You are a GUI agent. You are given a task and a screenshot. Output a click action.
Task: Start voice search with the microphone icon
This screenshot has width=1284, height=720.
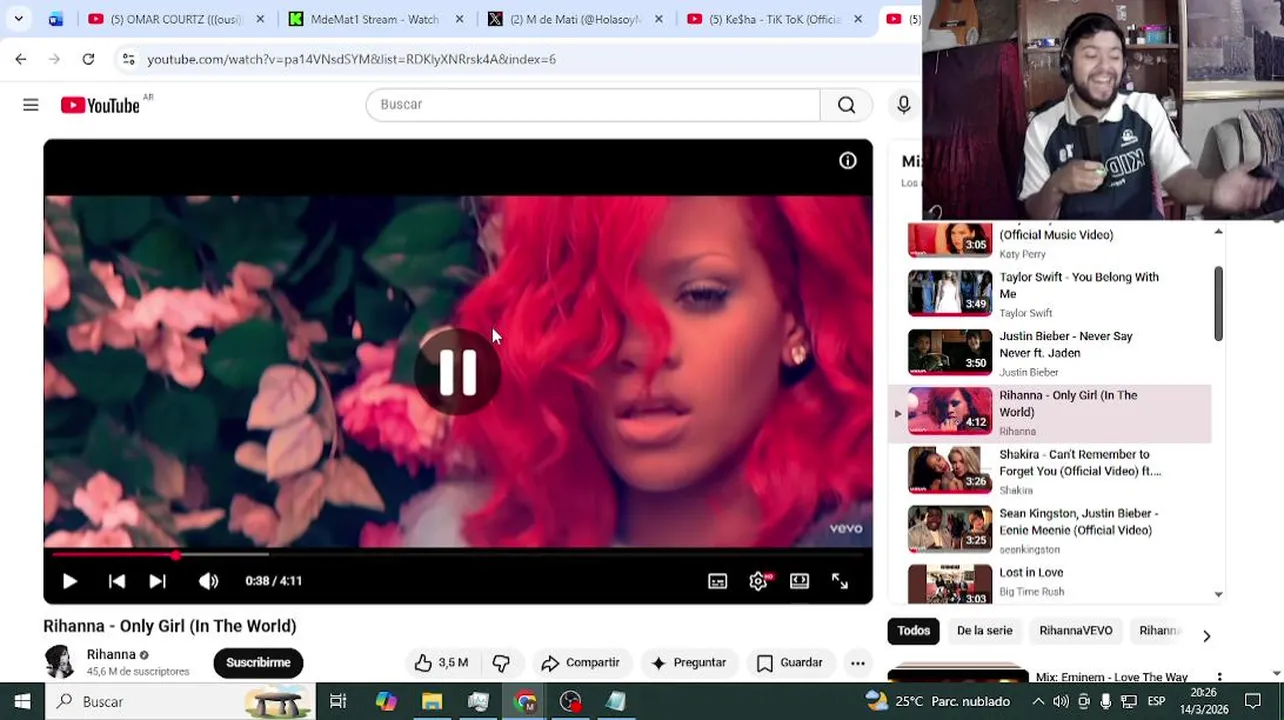[x=904, y=105]
